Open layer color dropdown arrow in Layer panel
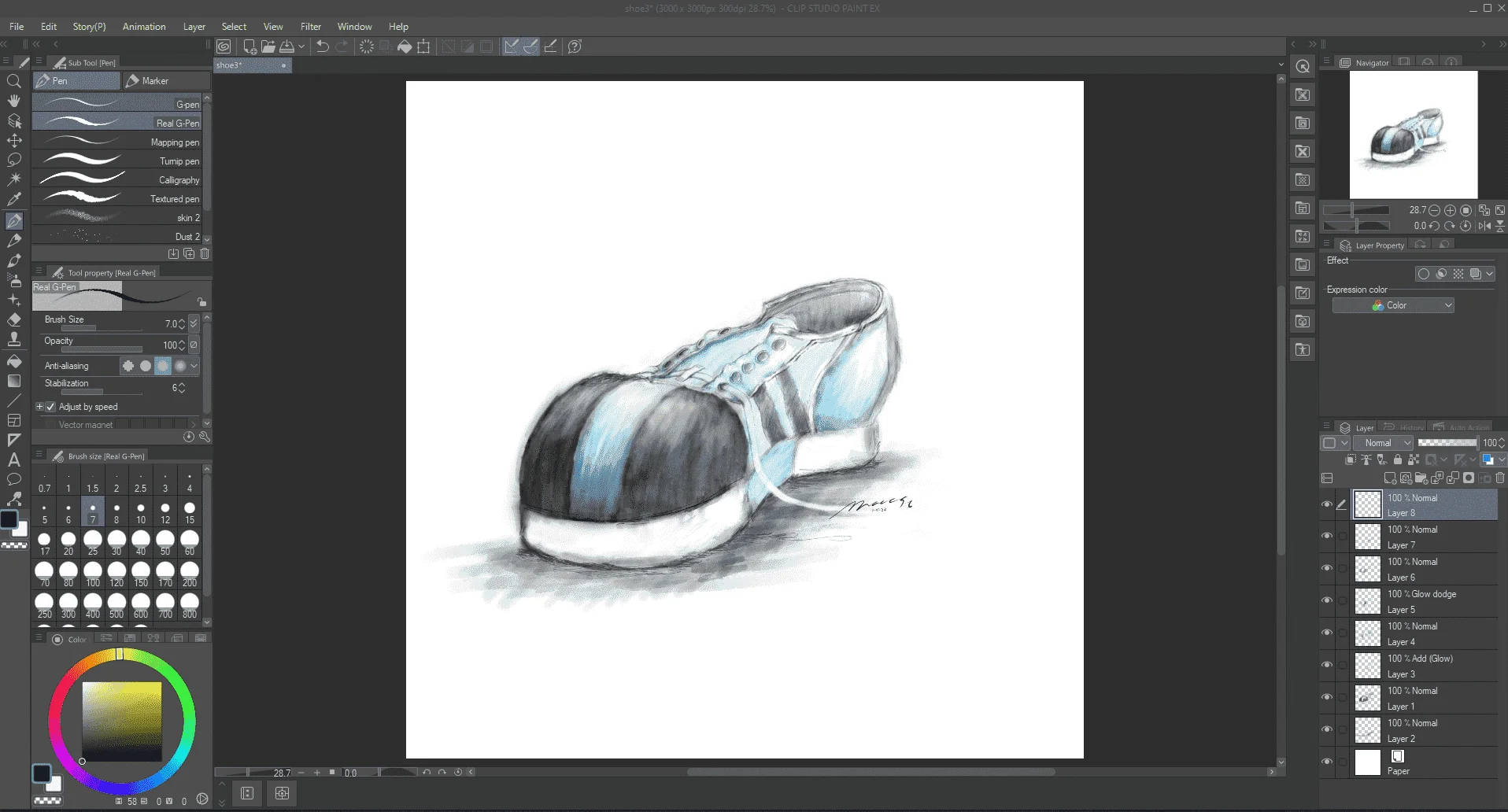 tap(1502, 460)
